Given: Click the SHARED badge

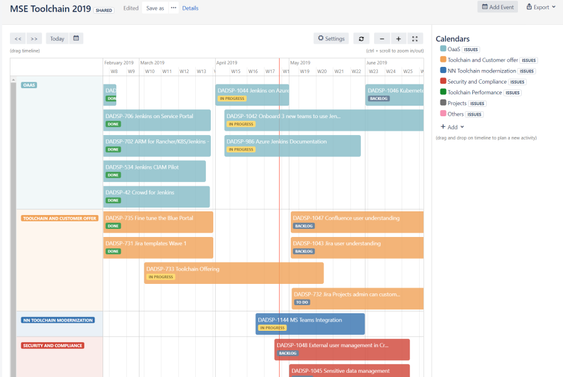Looking at the screenshot, I should point(104,10).
